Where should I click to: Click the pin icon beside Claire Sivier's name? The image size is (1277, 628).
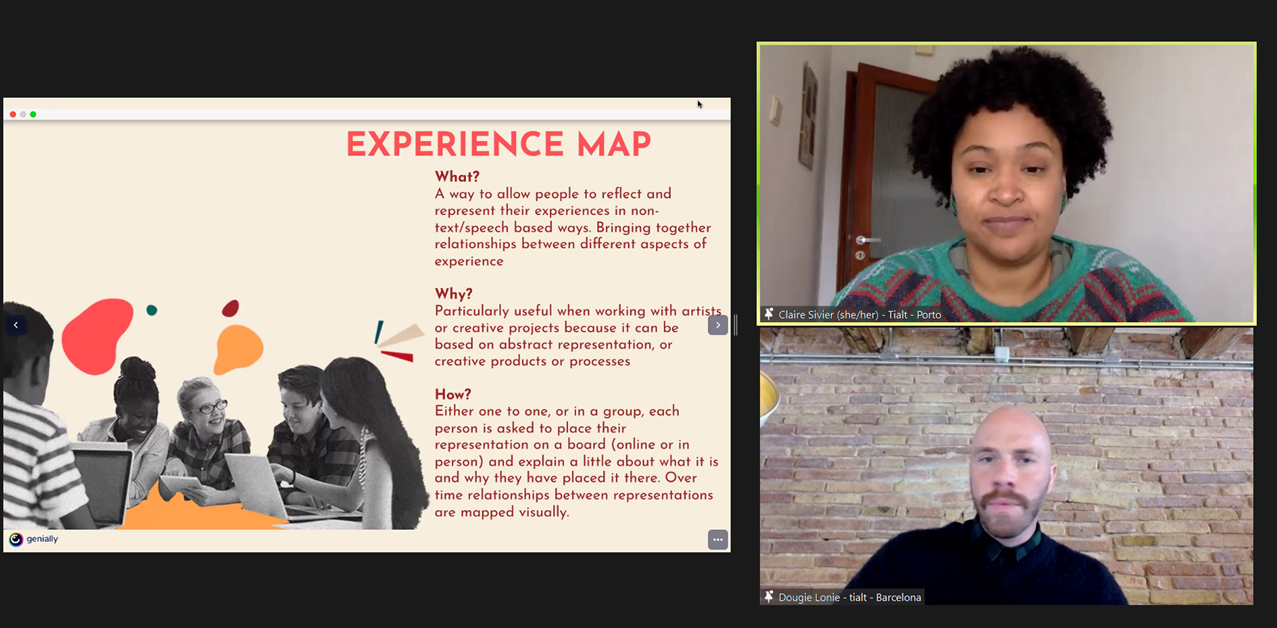768,314
